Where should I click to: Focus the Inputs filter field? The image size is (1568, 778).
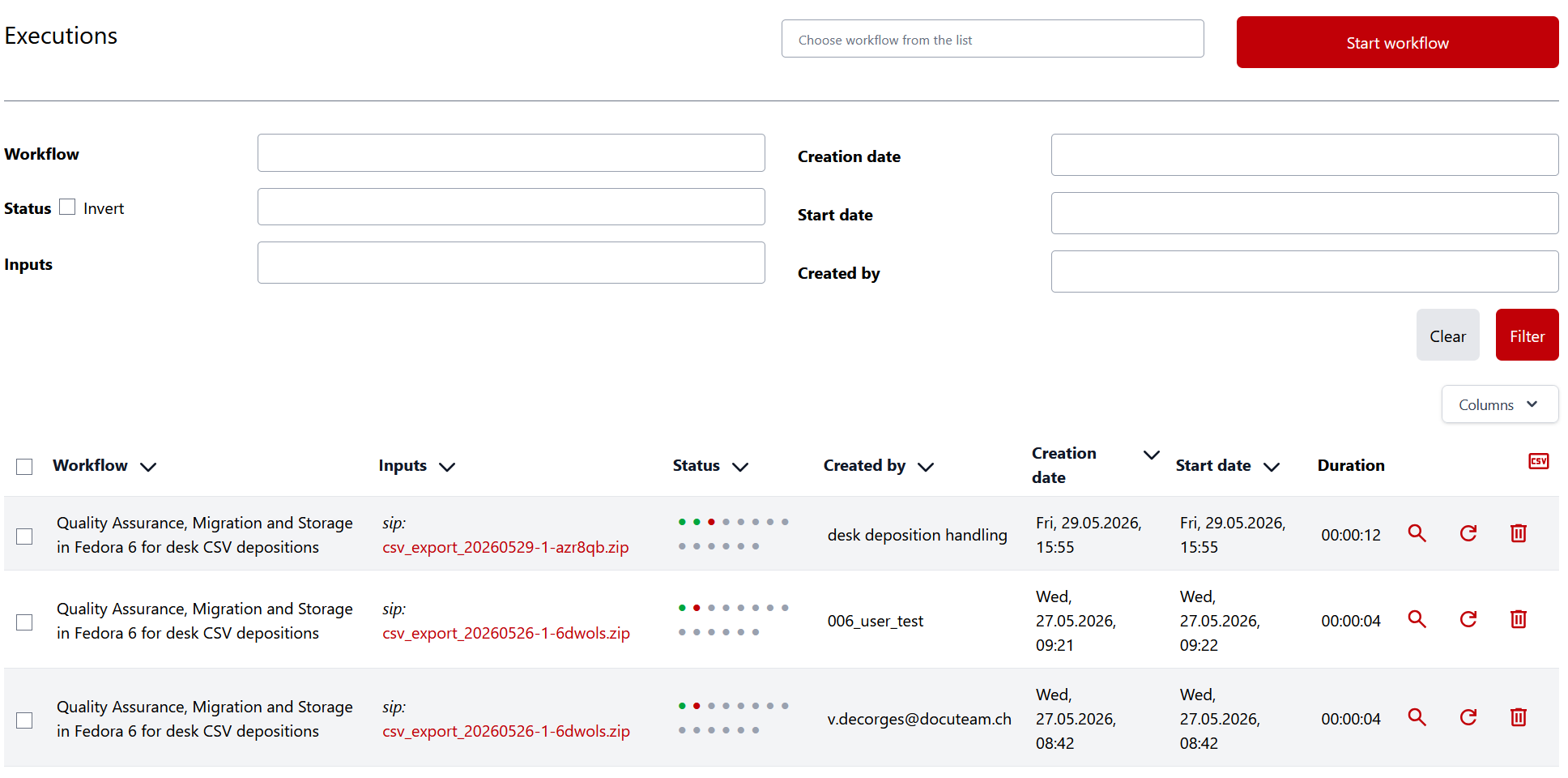coord(511,263)
